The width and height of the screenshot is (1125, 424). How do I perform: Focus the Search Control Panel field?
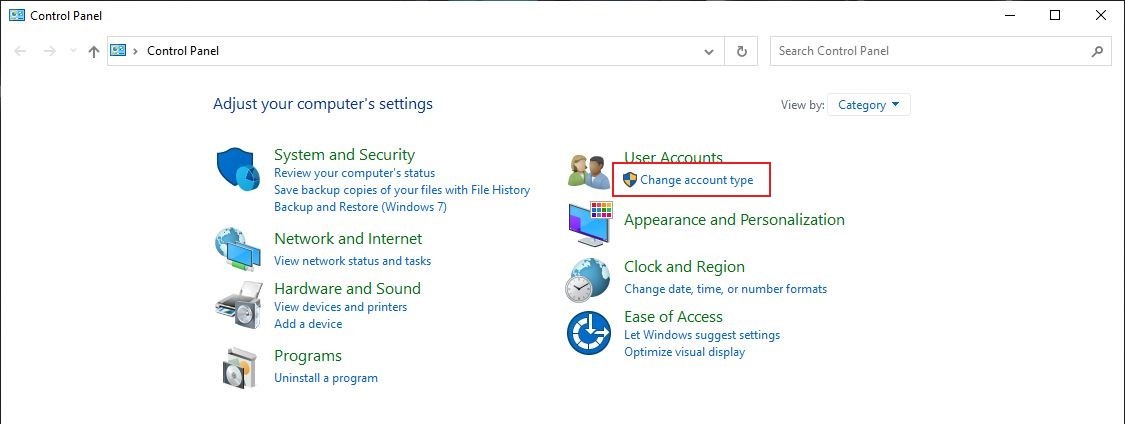tap(941, 51)
